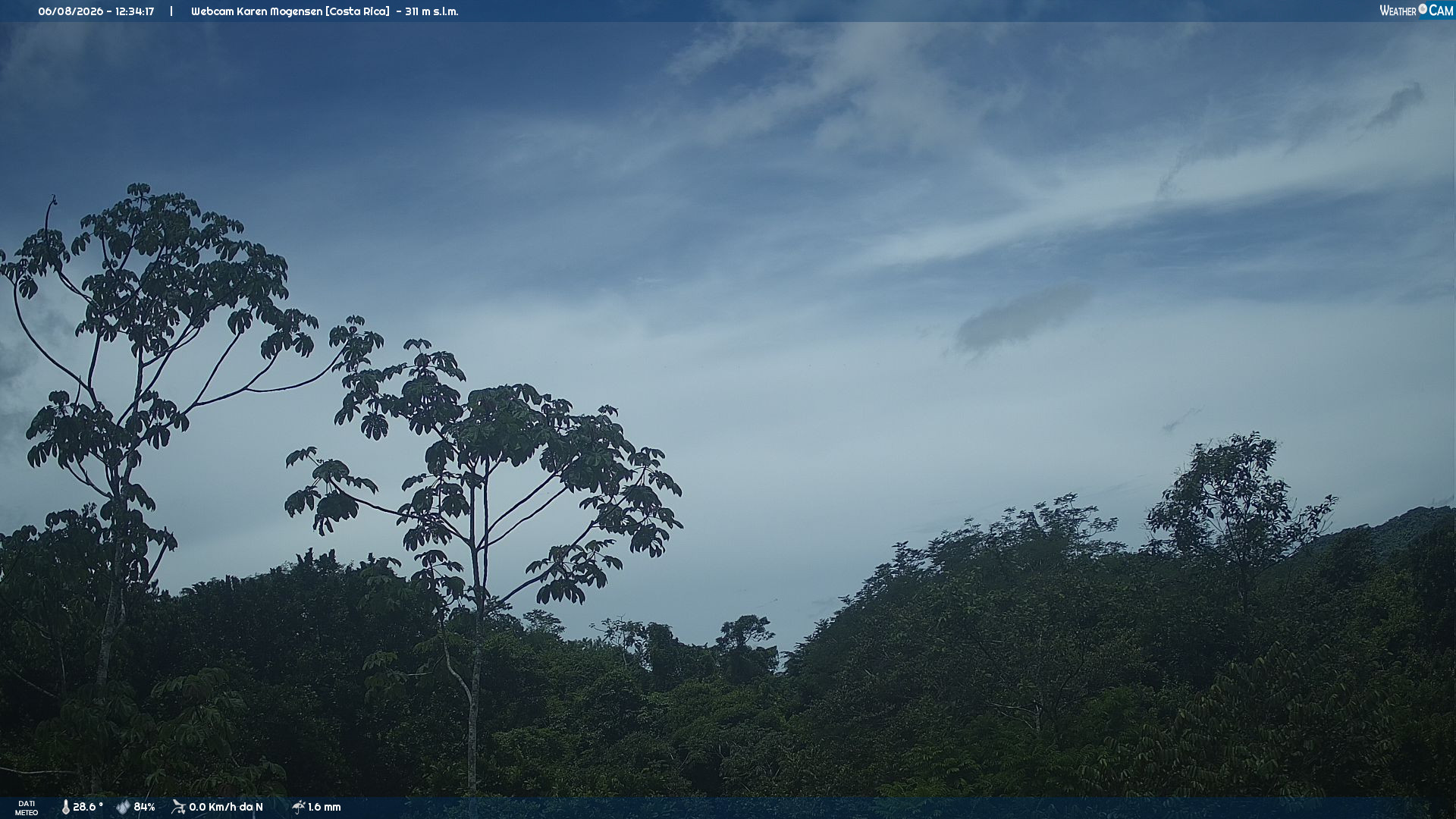The width and height of the screenshot is (1456, 819).
Task: Click the 28.6 ° temperature value
Action: pos(88,807)
